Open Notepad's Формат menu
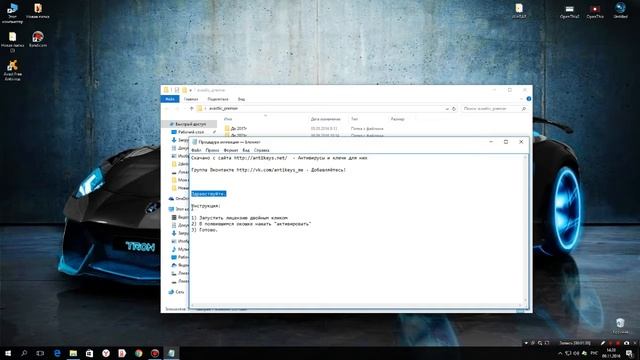The height and width of the screenshot is (360, 640). coord(231,150)
